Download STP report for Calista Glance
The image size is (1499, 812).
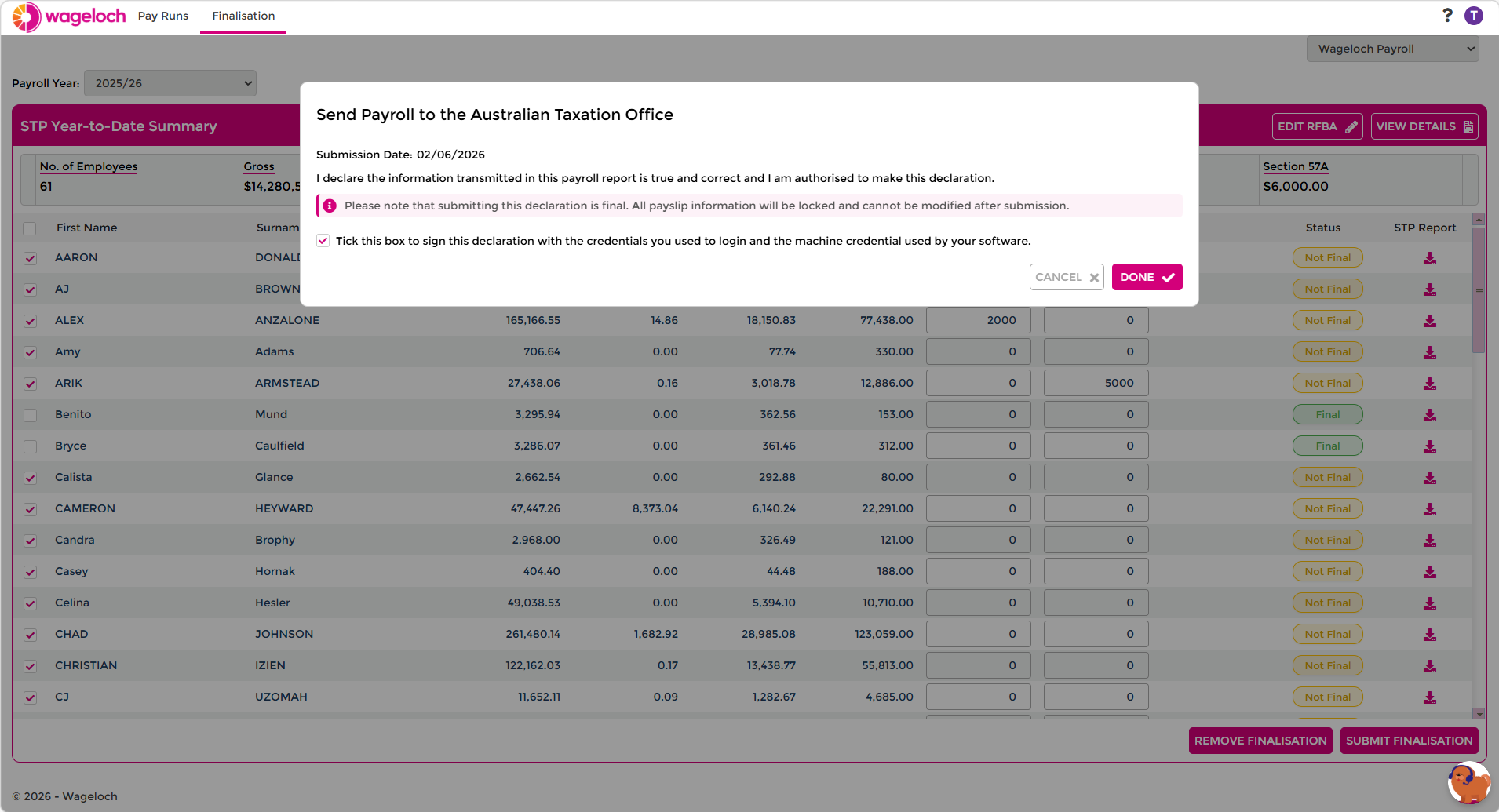(1430, 478)
